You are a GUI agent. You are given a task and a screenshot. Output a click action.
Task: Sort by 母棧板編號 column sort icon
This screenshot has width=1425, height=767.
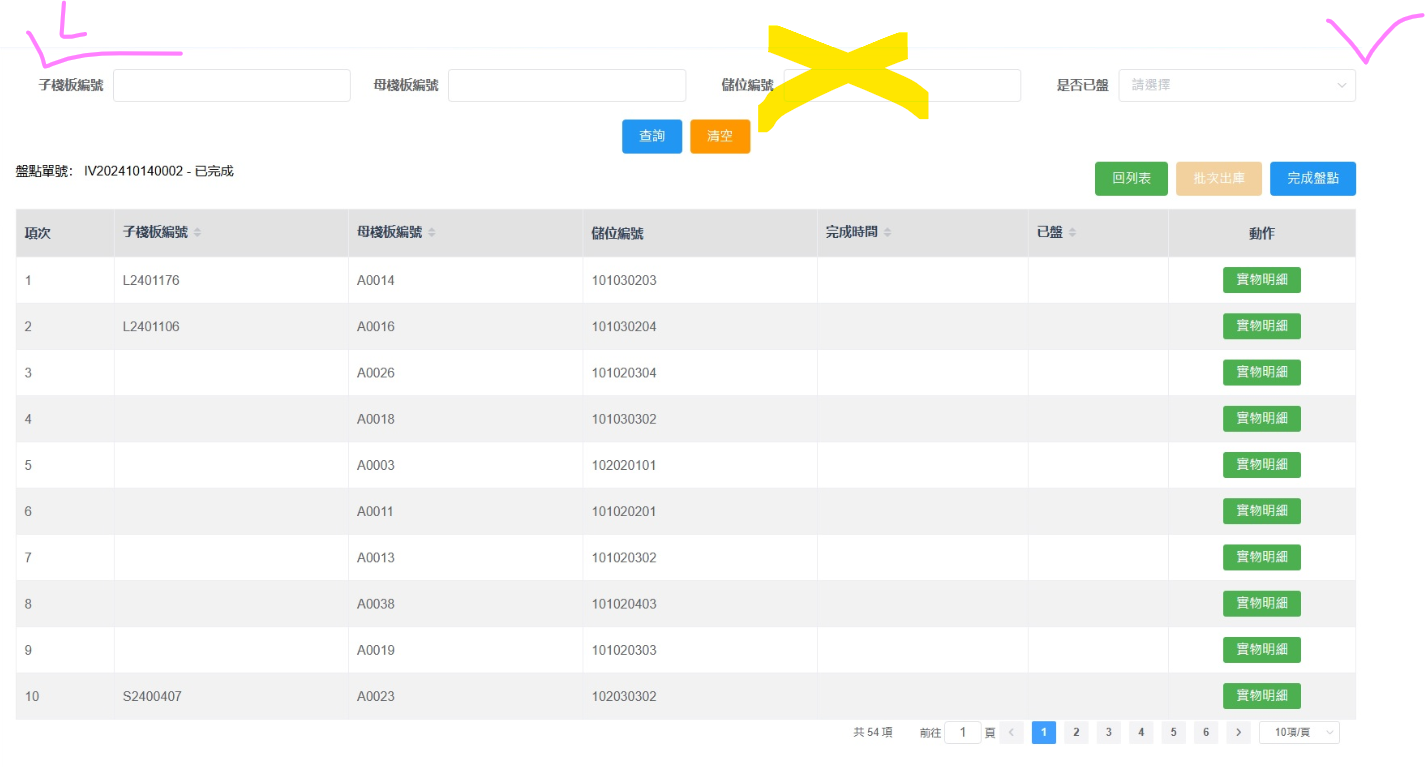click(432, 233)
